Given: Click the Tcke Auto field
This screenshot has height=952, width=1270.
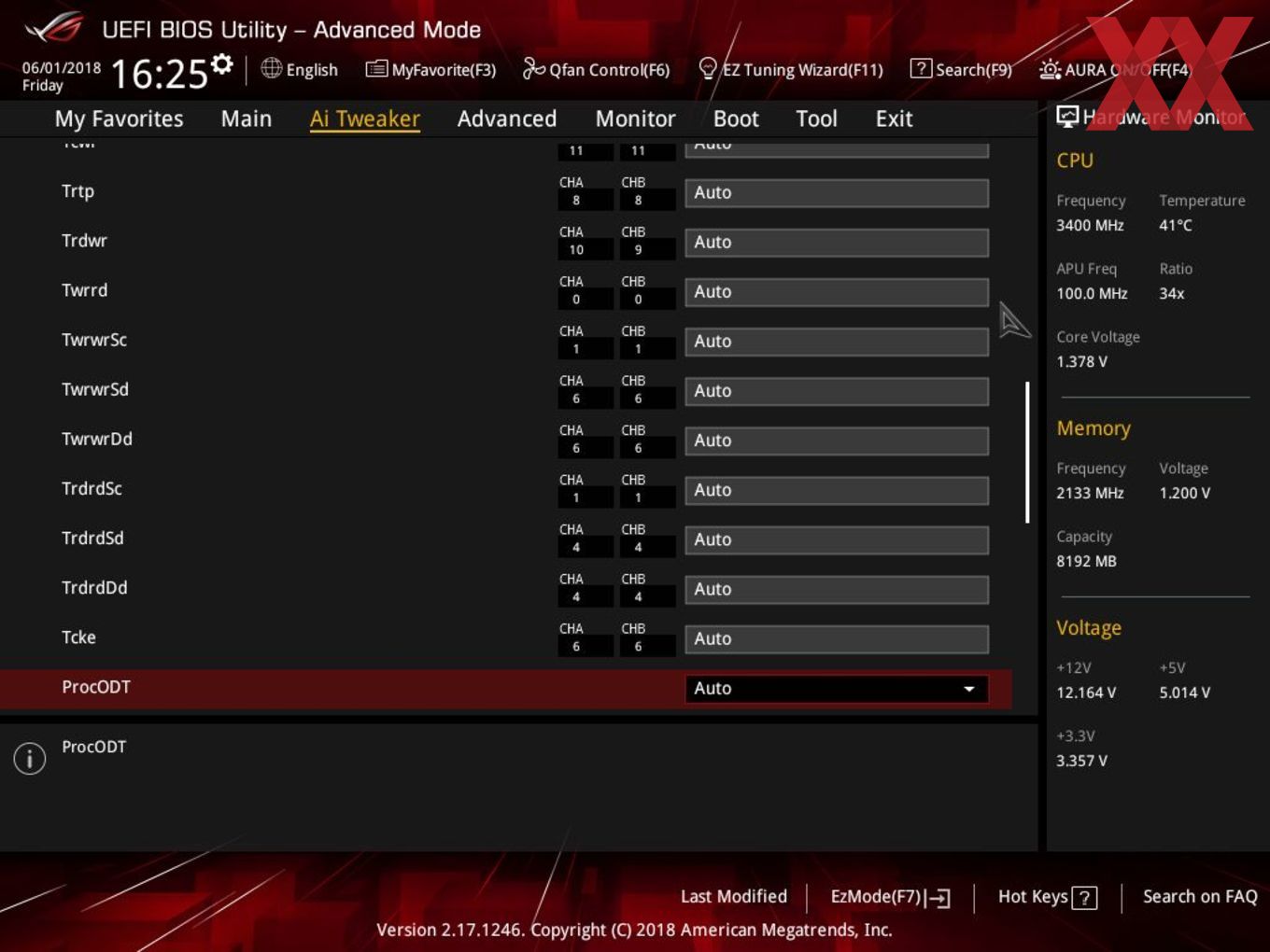Looking at the screenshot, I should point(837,638).
